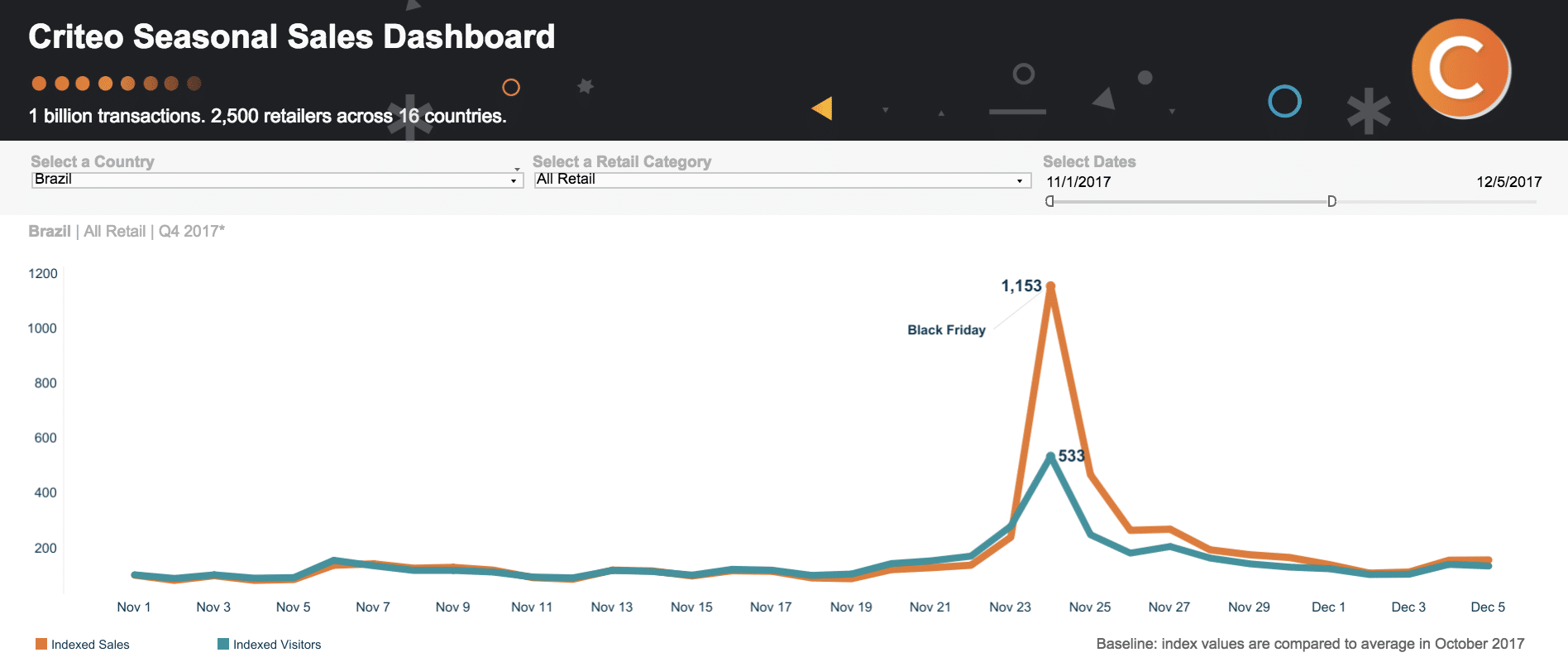Viewport: 1568px width, 667px height.
Task: Click the Nov 23 axis label
Action: 1011,607
